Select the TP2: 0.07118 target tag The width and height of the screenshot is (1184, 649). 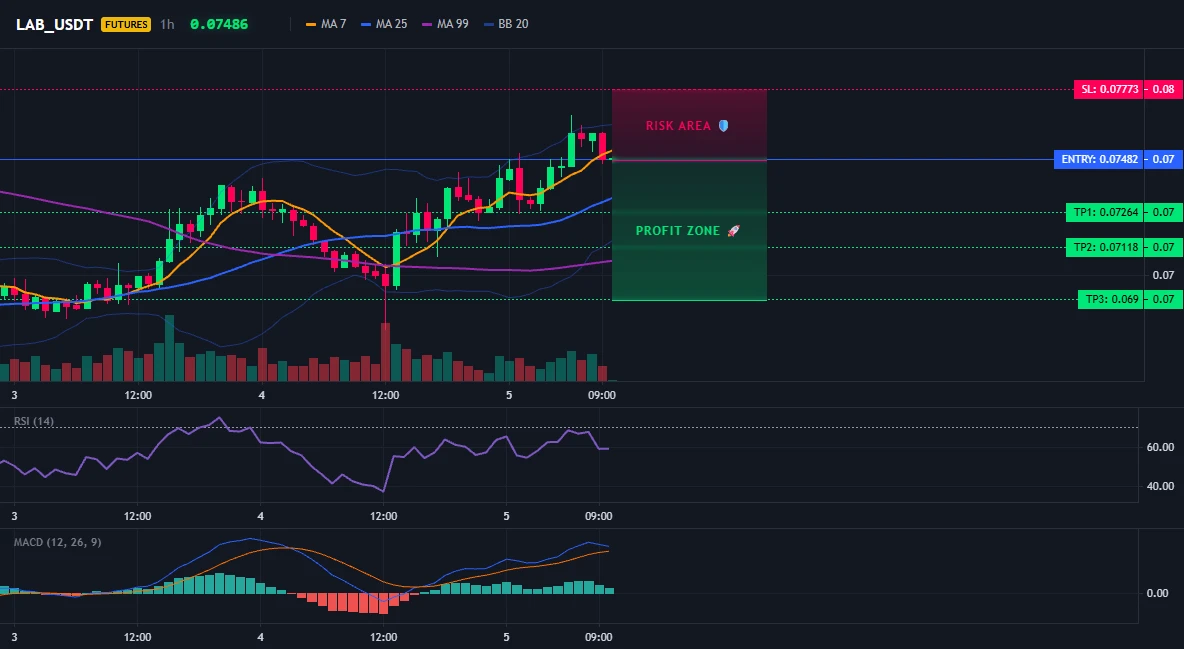(1104, 247)
